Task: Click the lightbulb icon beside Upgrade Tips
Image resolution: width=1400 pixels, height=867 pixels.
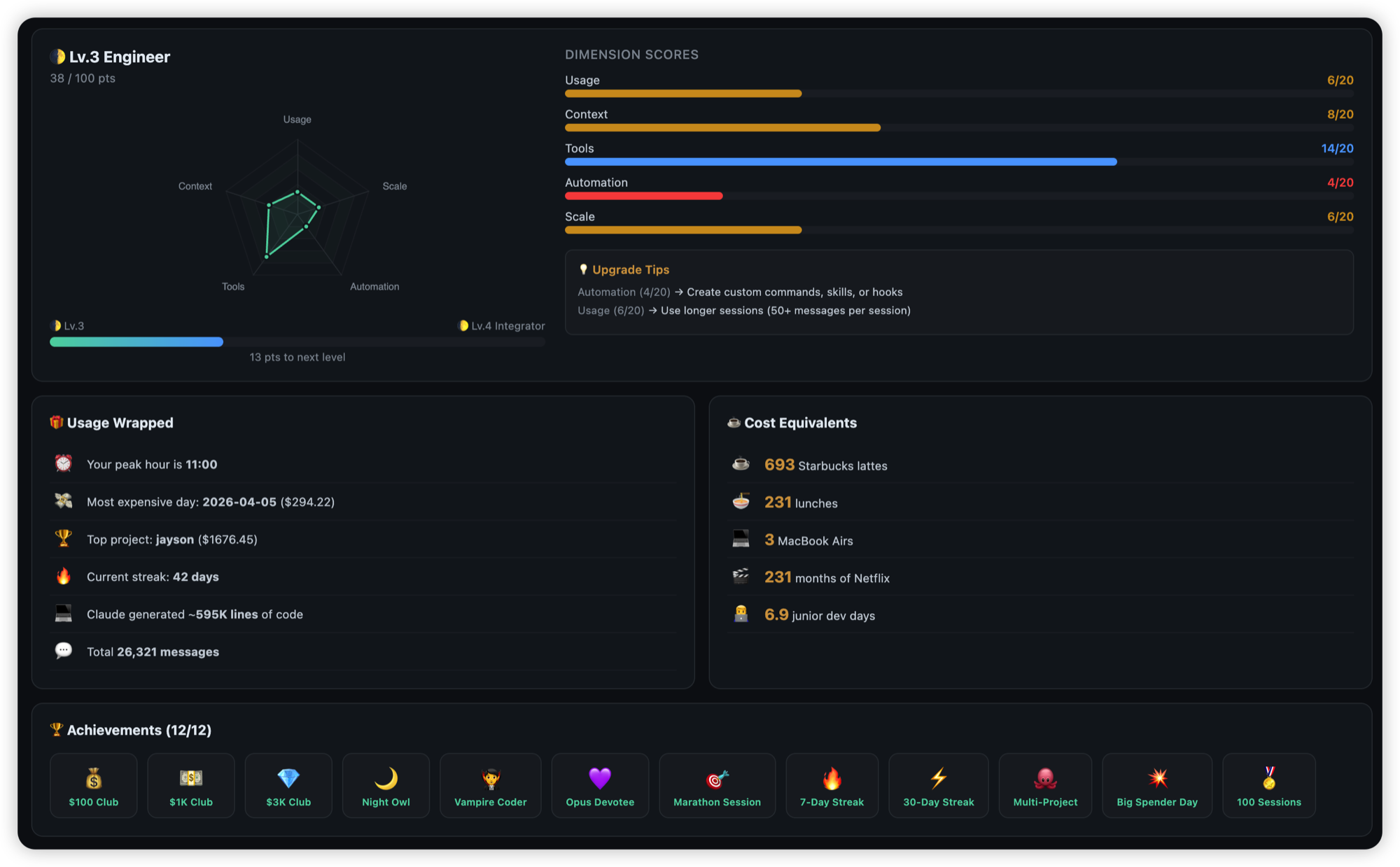Action: click(583, 269)
